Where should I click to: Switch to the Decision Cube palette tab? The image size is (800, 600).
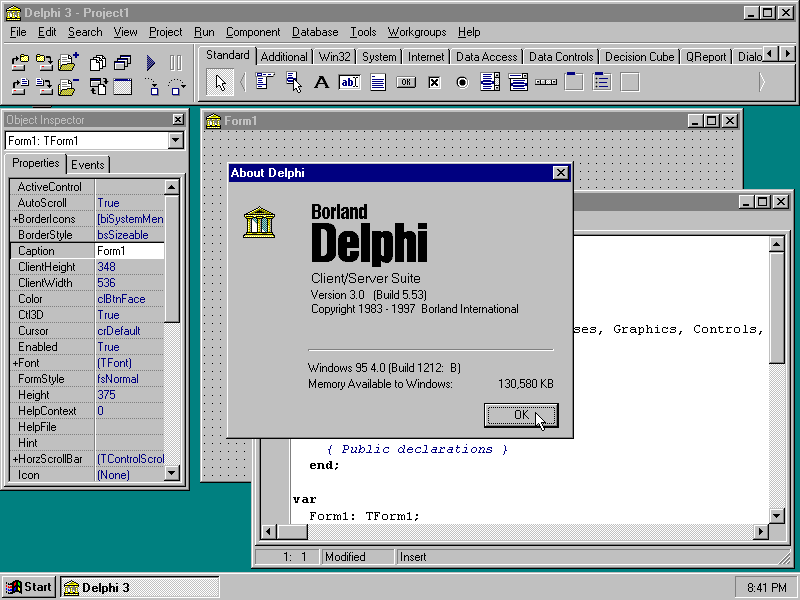pos(639,57)
